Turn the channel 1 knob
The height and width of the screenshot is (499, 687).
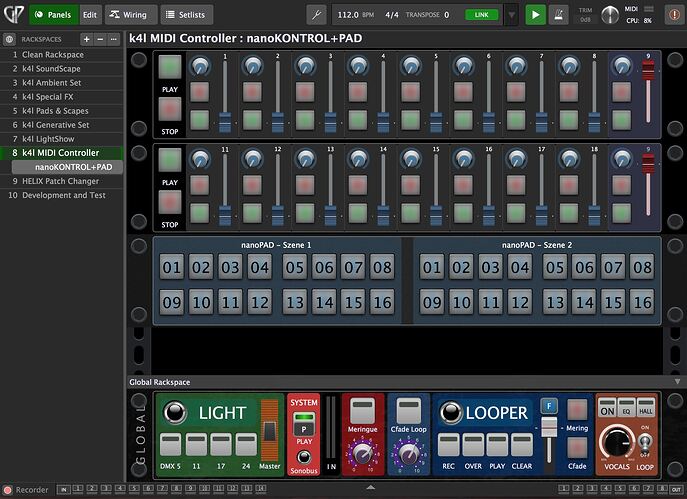(x=200, y=66)
